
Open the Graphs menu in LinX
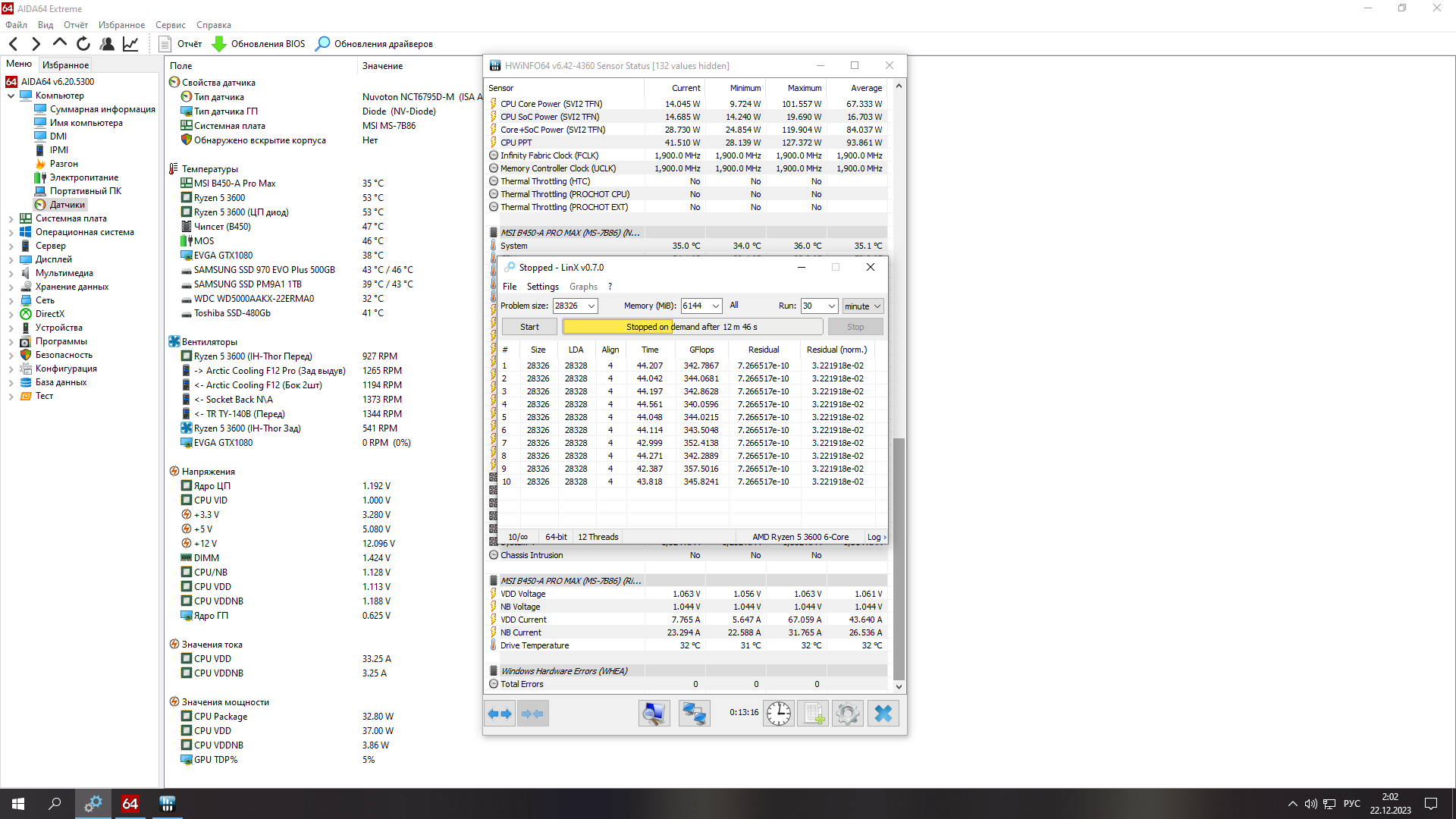583,287
